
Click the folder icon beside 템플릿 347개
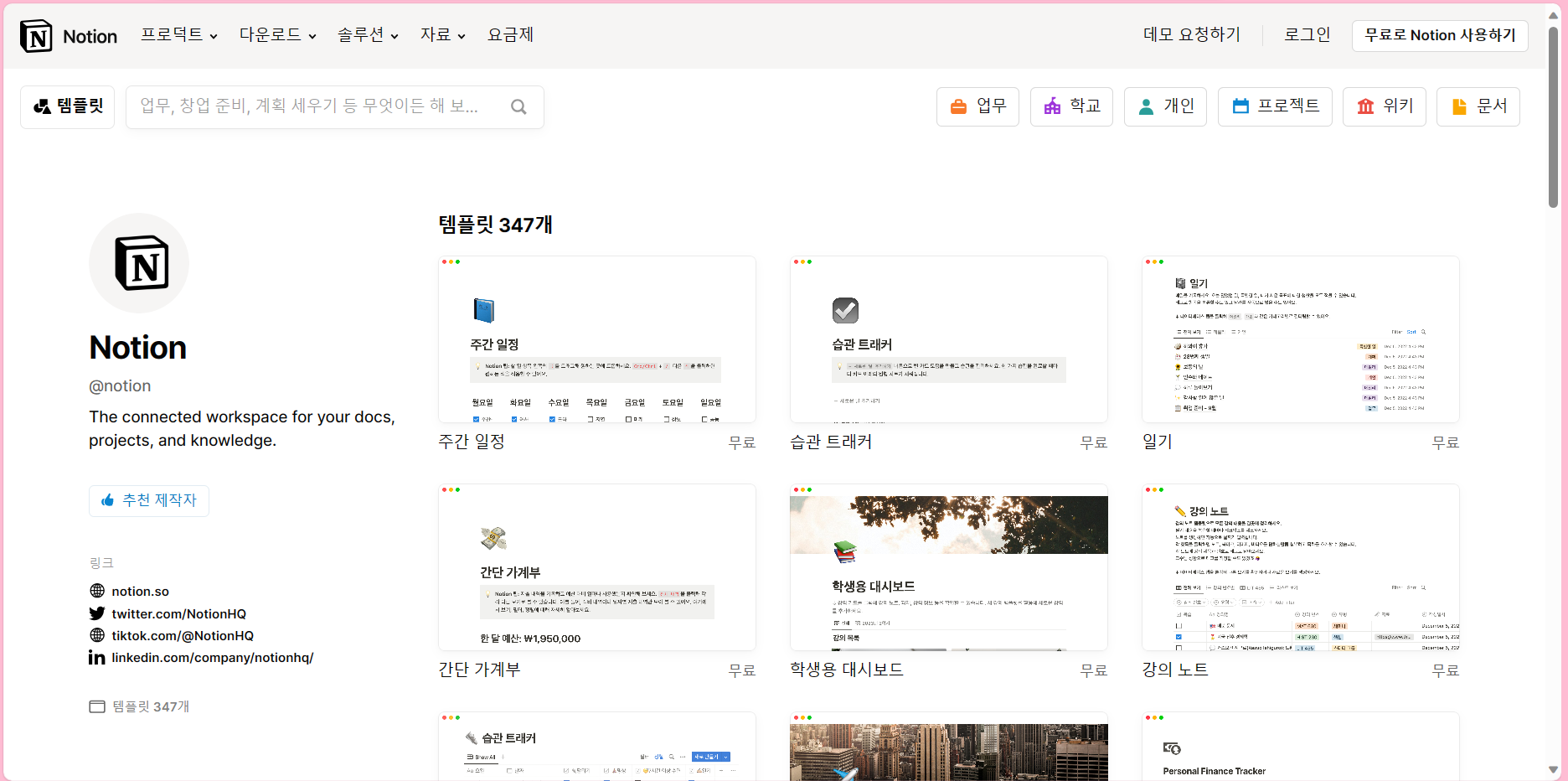tap(97, 706)
